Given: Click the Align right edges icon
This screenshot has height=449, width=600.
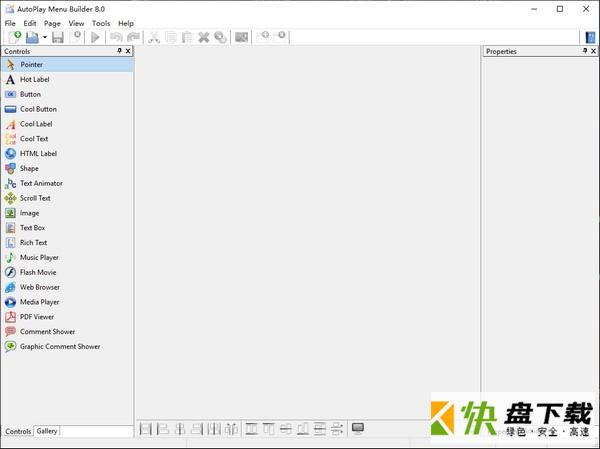Looking at the screenshot, I should point(197,429).
